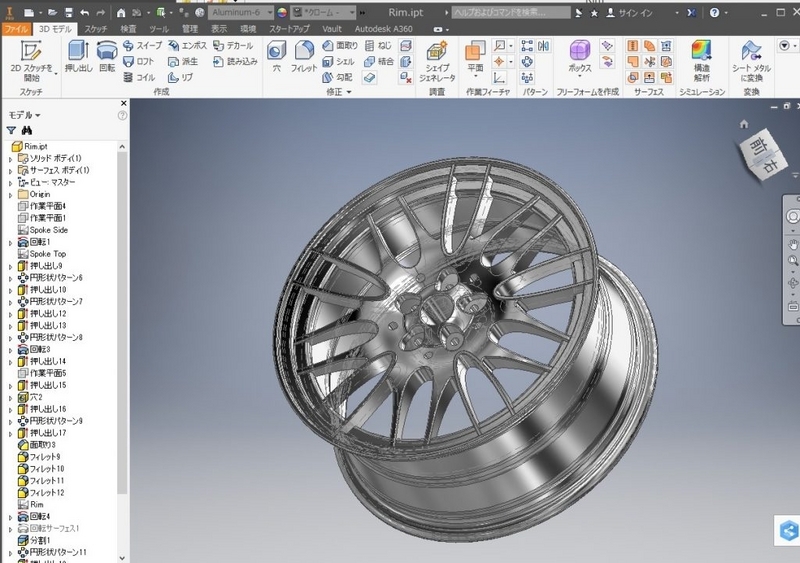Image resolution: width=800 pixels, height=563 pixels.
Task: Expand the 穴2 feature node
Action: pos(10,398)
